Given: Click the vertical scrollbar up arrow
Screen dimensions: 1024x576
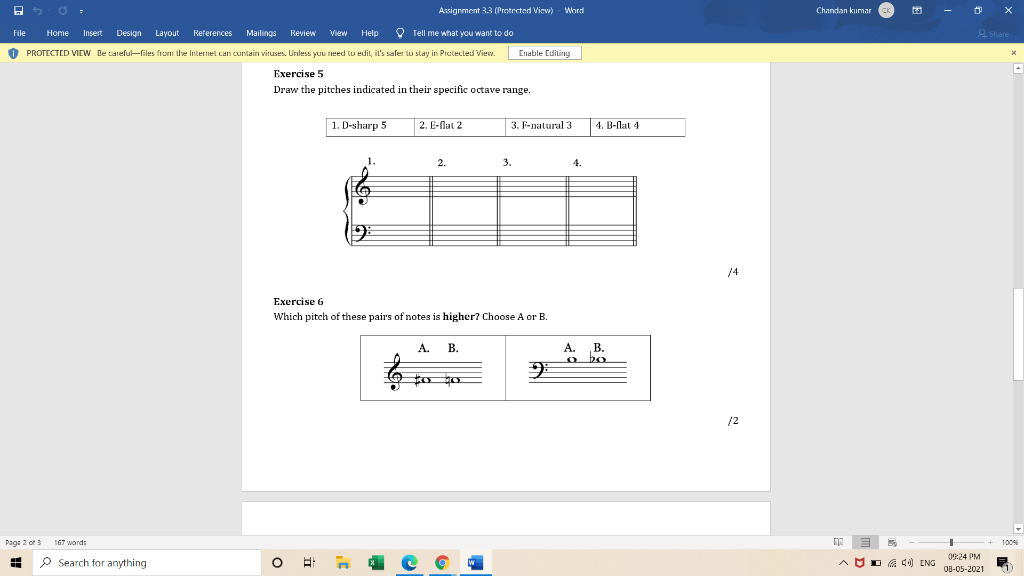Looking at the screenshot, I should 1018,68.
